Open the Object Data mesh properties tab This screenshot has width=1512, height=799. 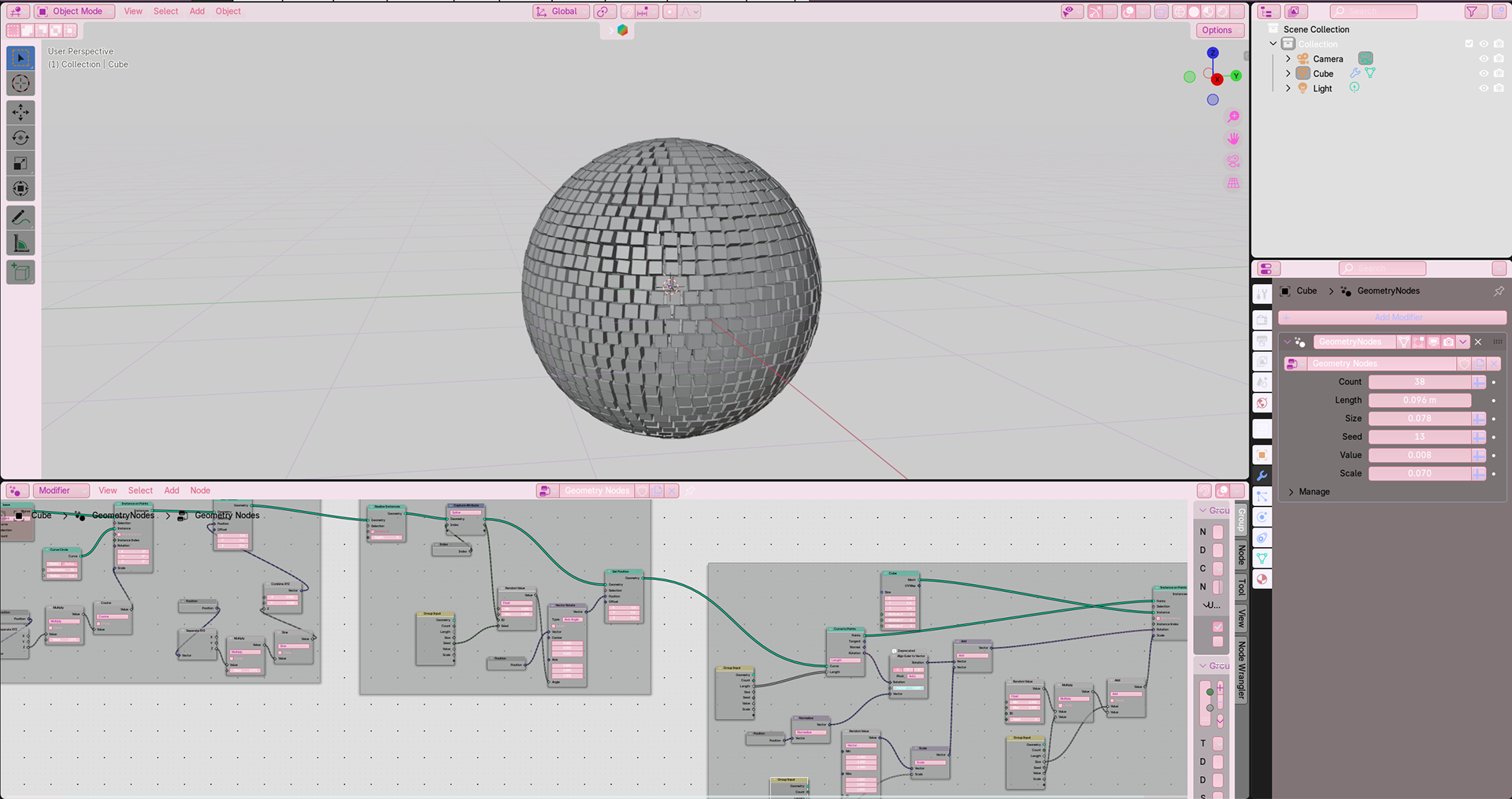coord(1262,558)
